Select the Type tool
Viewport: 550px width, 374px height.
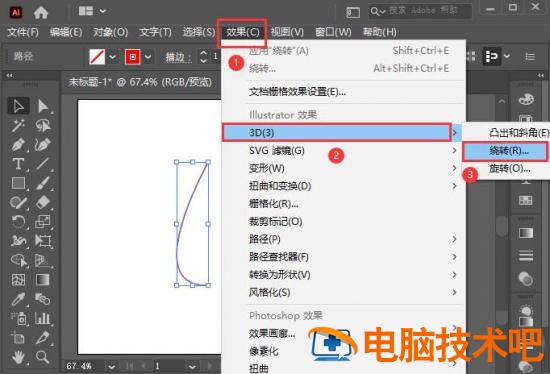(18, 163)
